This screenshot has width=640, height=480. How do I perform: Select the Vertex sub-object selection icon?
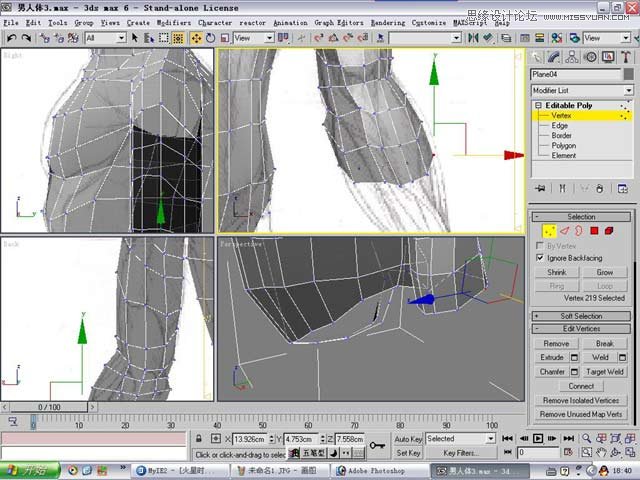548,231
